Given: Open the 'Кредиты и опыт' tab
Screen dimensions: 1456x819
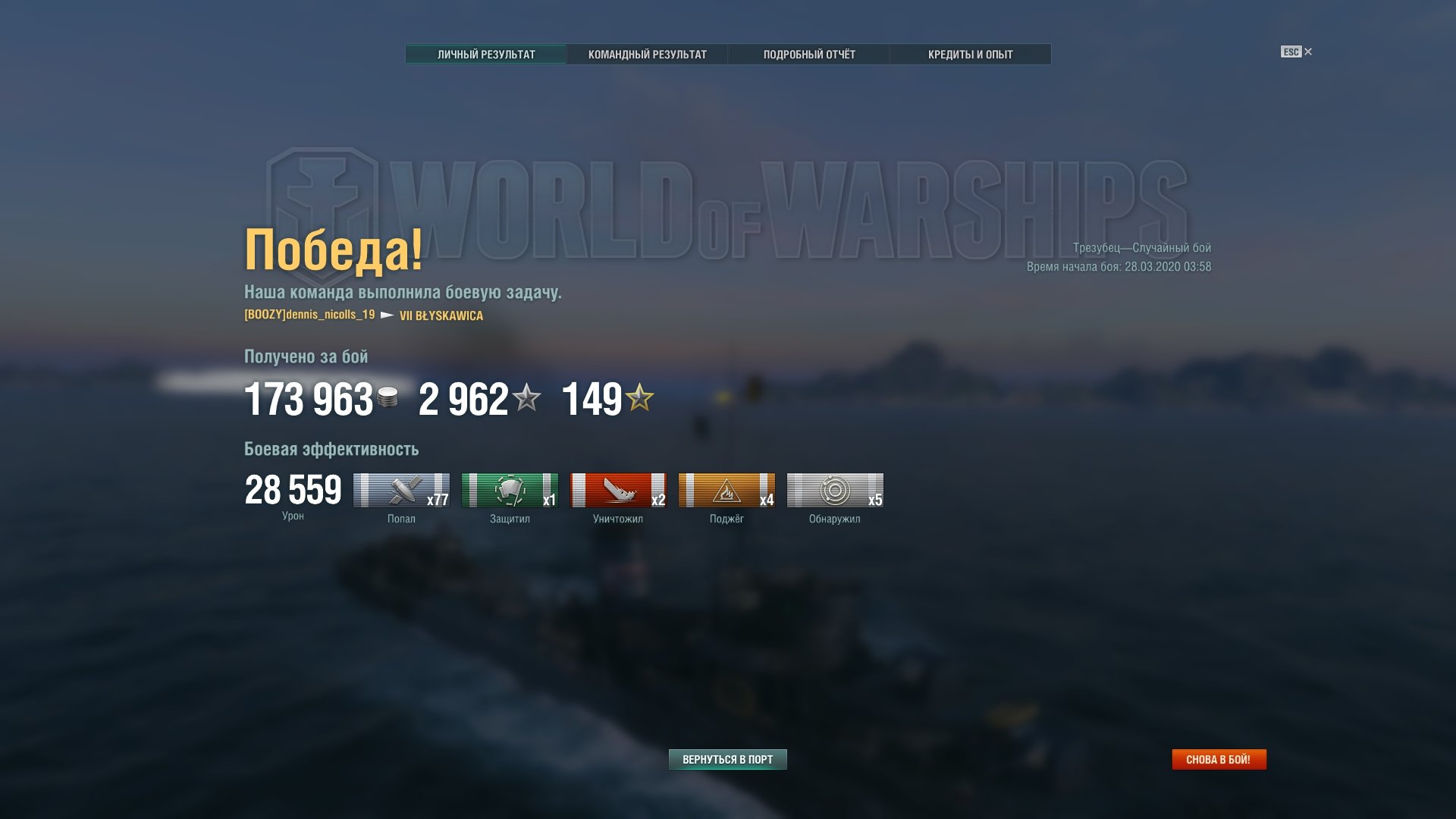Looking at the screenshot, I should [x=971, y=55].
